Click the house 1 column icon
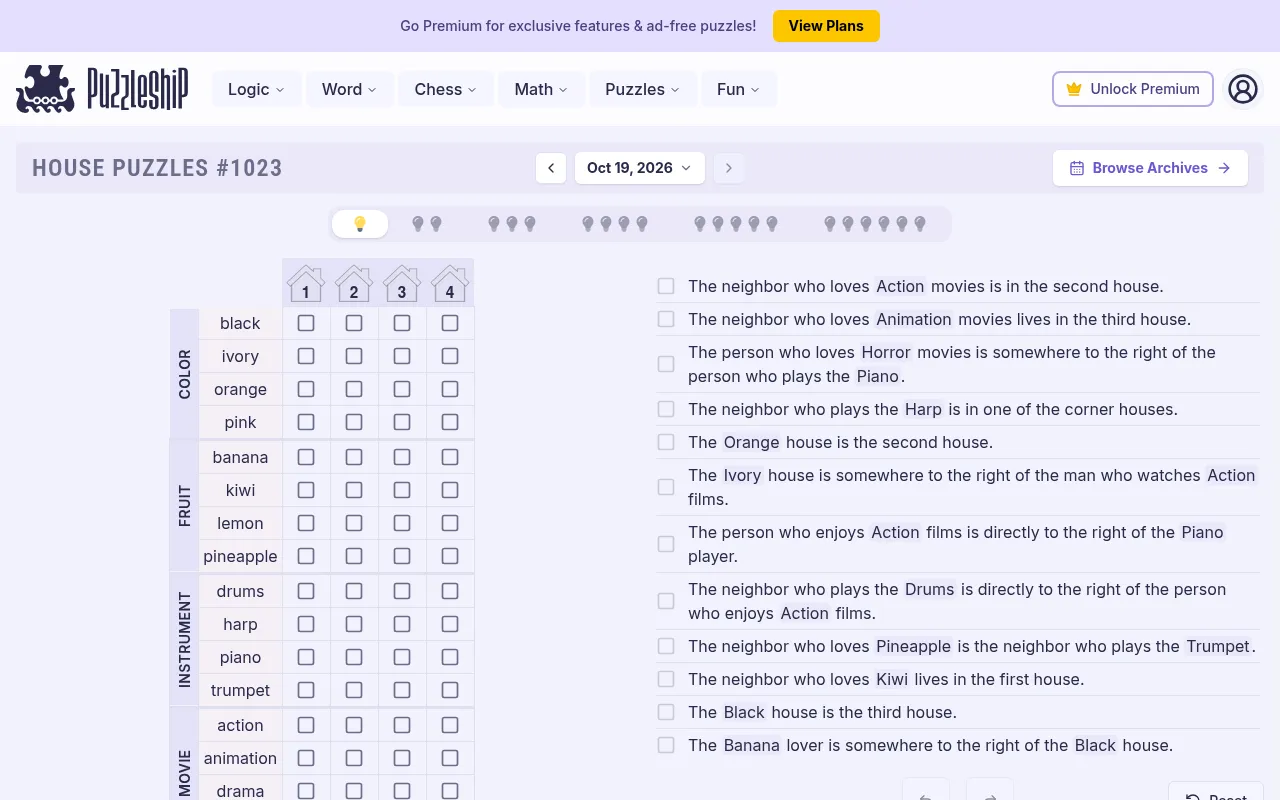The height and width of the screenshot is (800, 1280). coord(306,283)
